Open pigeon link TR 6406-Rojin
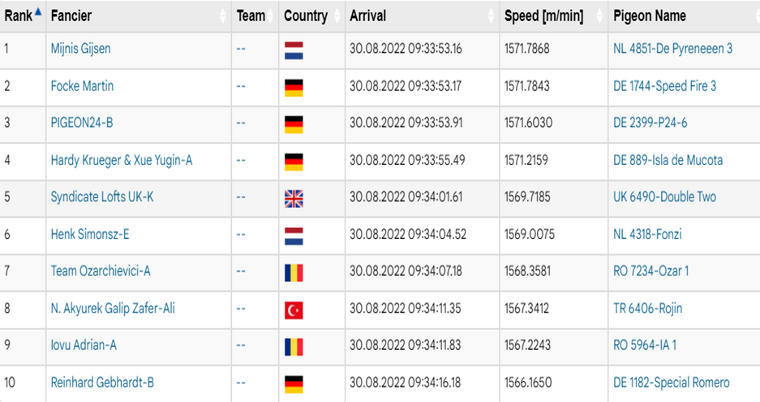Viewport: 760px width, 402px height. tap(648, 308)
